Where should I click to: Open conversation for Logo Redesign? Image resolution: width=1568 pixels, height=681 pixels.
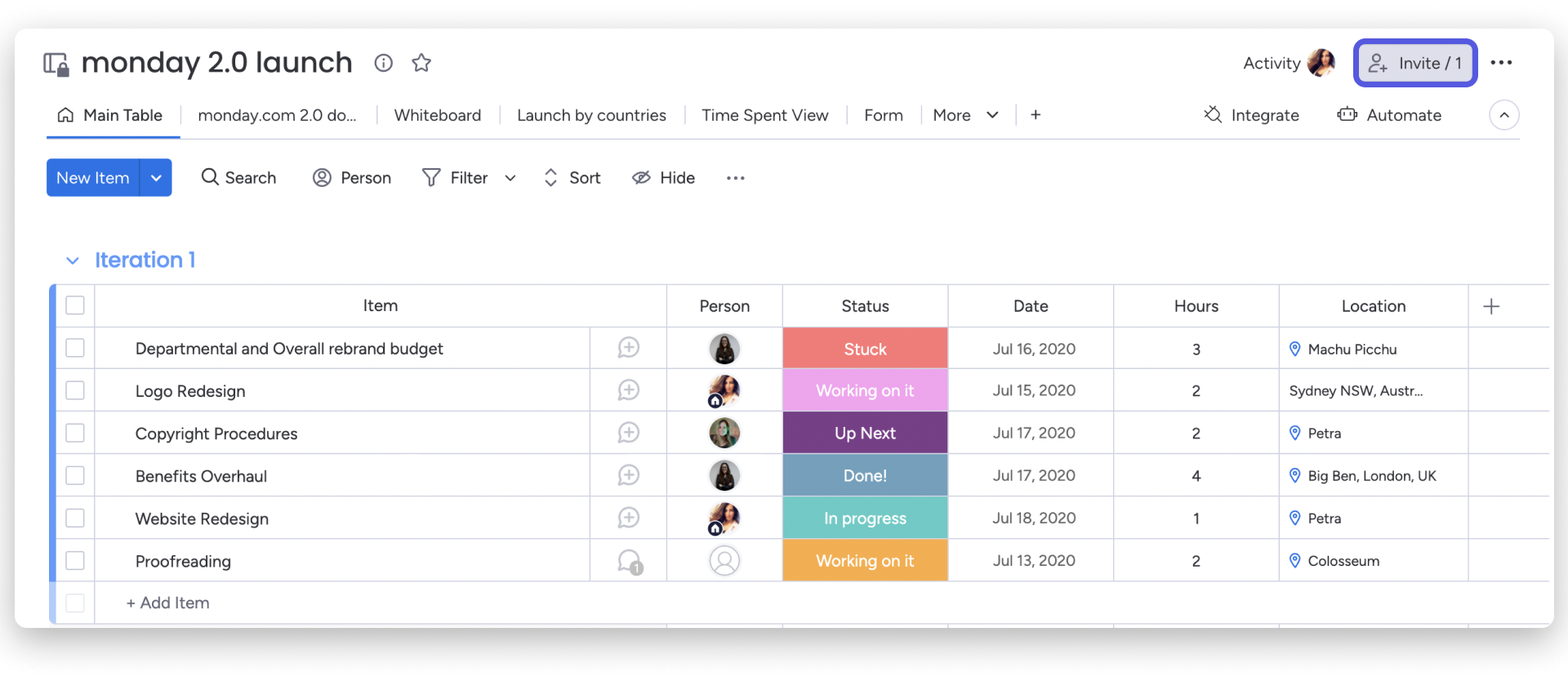click(x=628, y=390)
